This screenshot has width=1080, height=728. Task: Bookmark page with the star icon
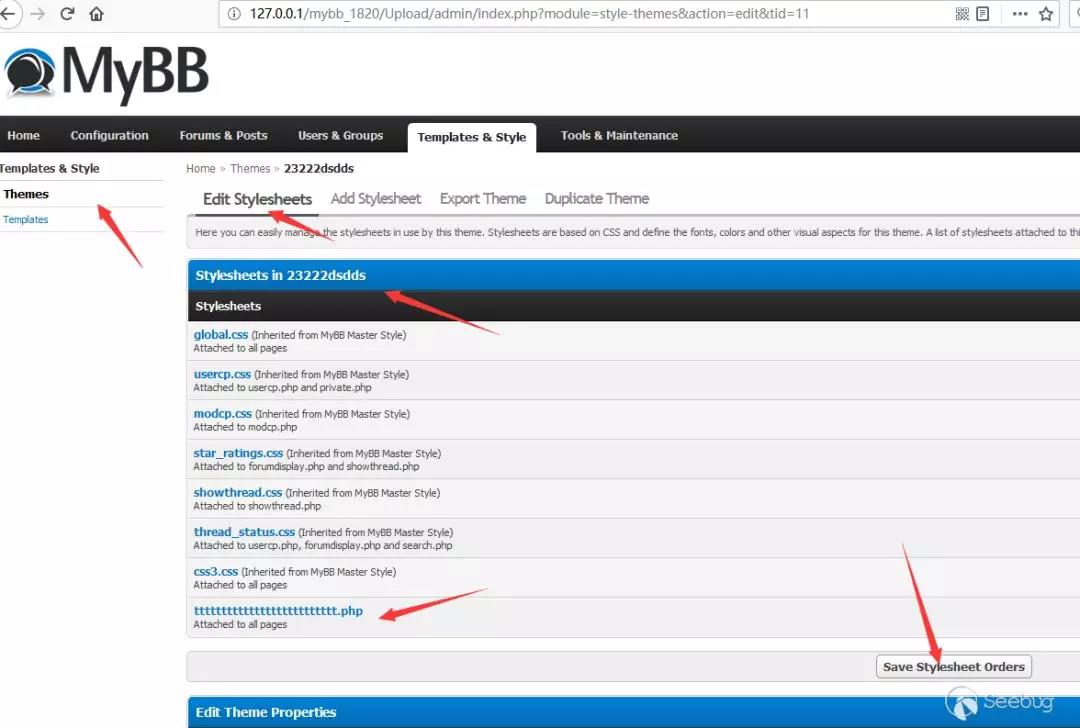1046,14
